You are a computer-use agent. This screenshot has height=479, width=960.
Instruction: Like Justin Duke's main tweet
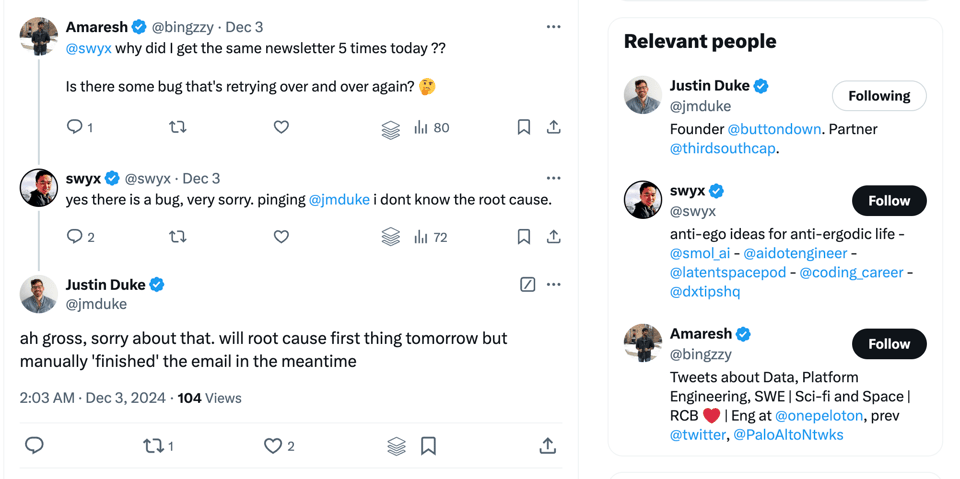click(x=273, y=446)
